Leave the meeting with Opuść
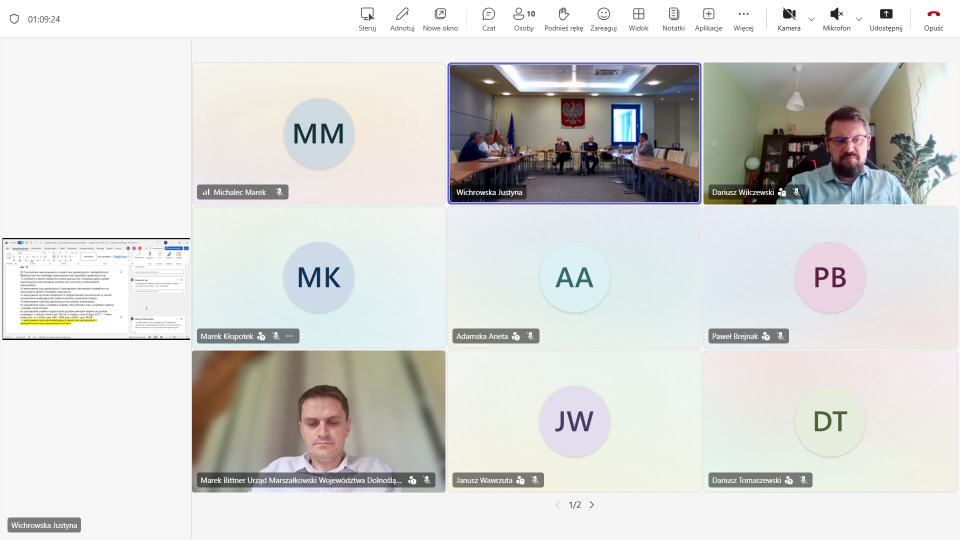960x540 pixels. pos(933,19)
